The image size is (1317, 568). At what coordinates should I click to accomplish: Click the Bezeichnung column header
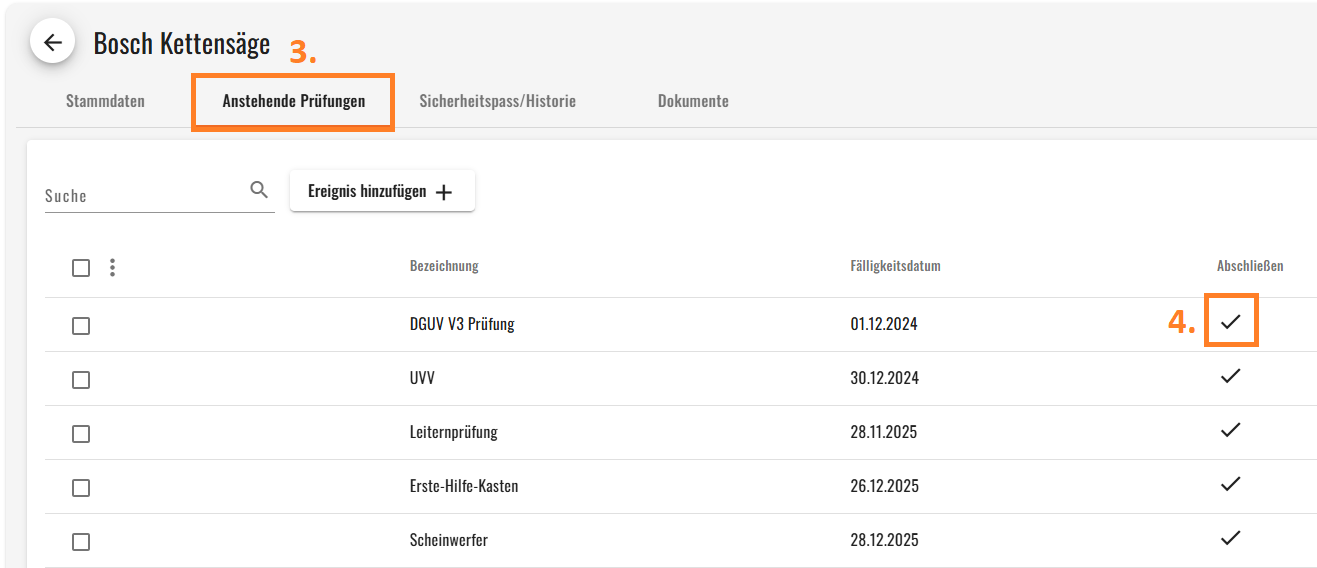point(444,266)
